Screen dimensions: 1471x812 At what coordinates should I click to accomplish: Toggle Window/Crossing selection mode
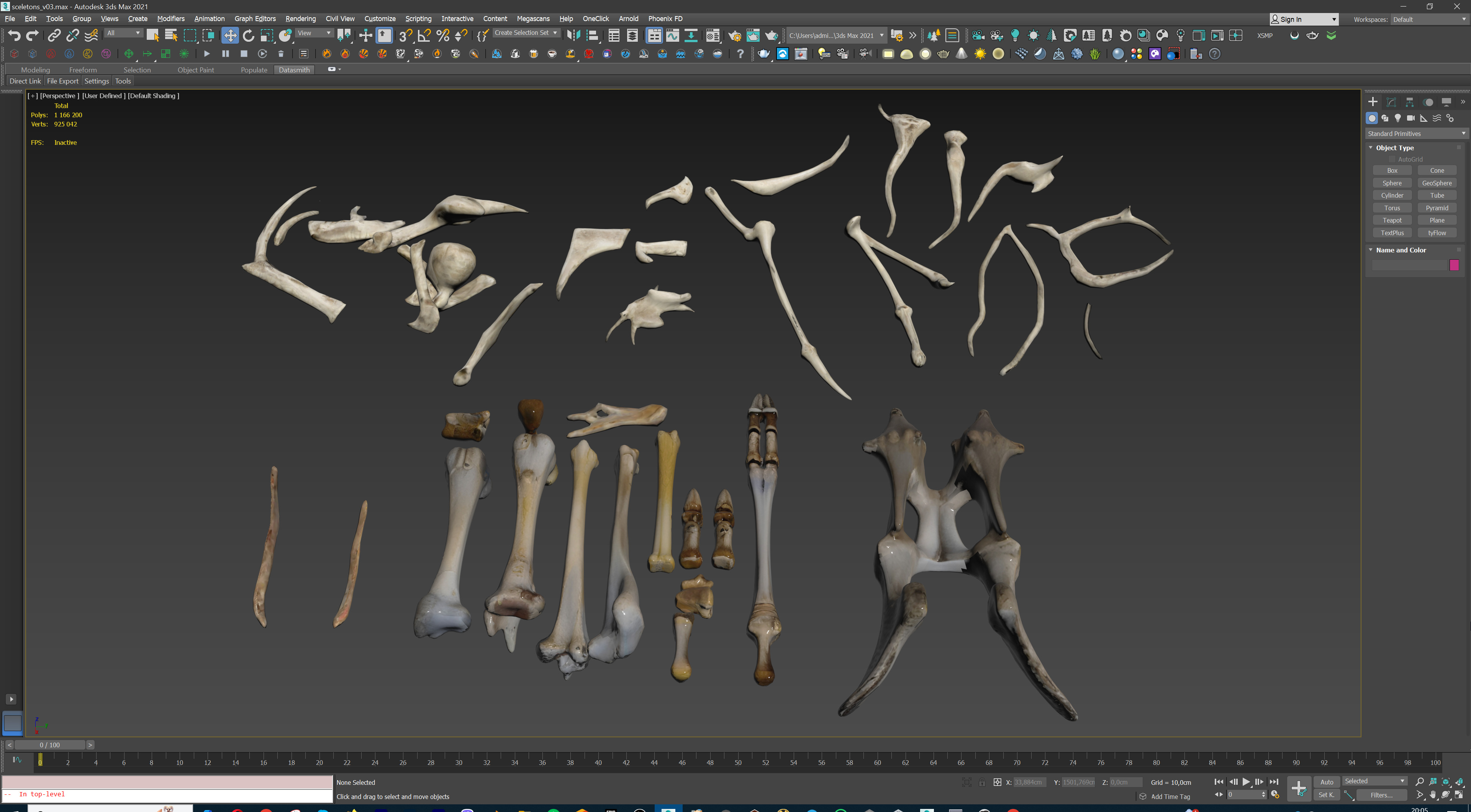[208, 35]
